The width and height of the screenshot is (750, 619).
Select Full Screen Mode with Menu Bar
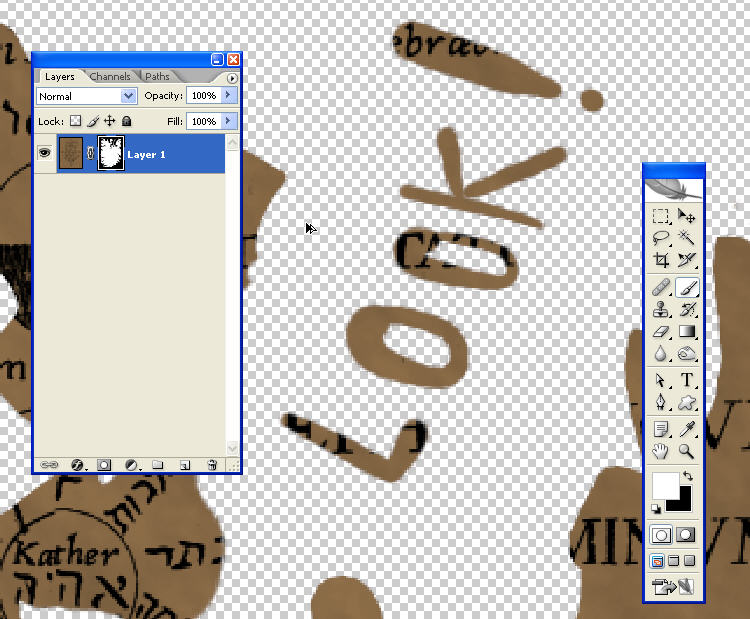click(x=673, y=561)
